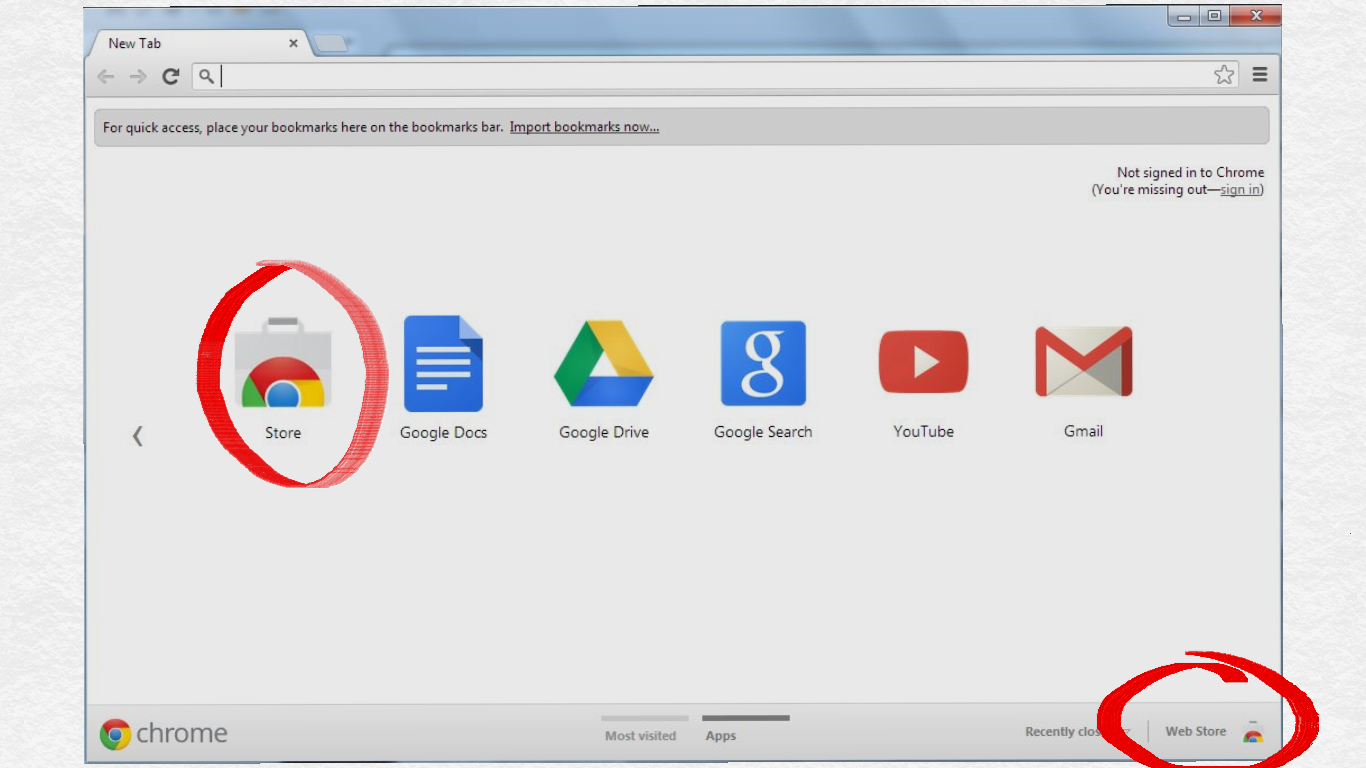
Task: Click the search magnifier in address bar
Action: coord(206,76)
